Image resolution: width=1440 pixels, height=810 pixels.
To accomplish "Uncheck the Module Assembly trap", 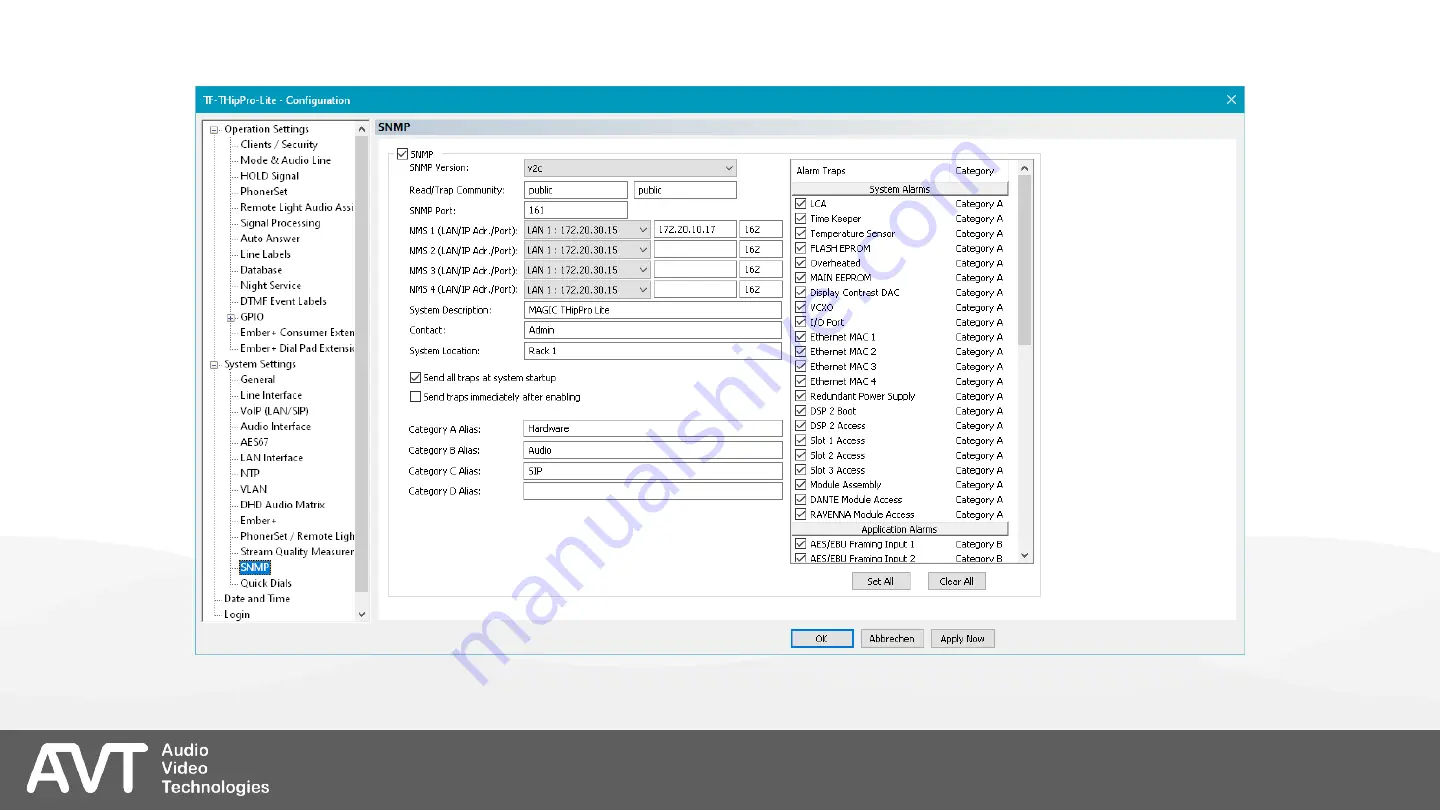I will (x=801, y=485).
